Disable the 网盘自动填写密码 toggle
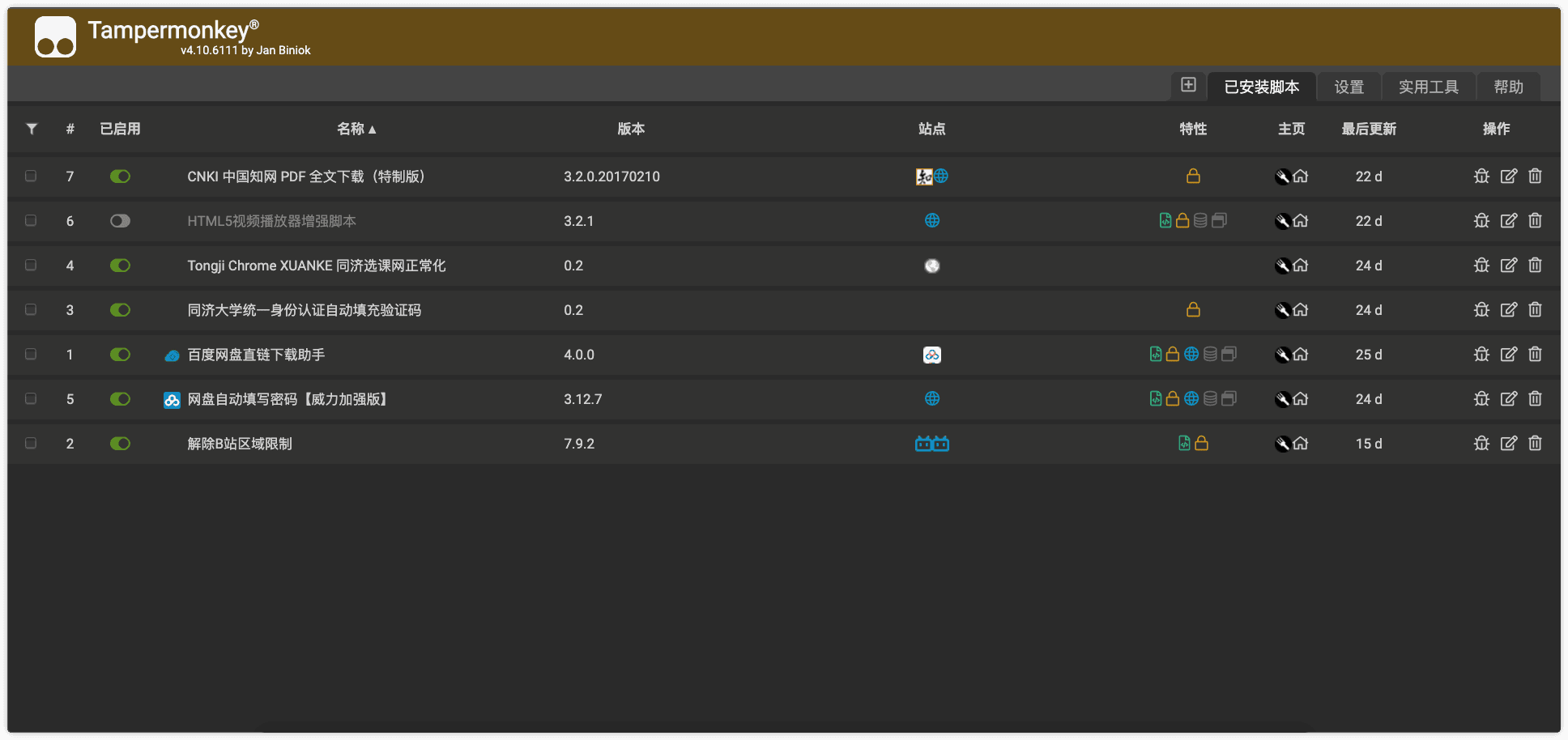Screen dimensions: 1568x740 pos(120,399)
